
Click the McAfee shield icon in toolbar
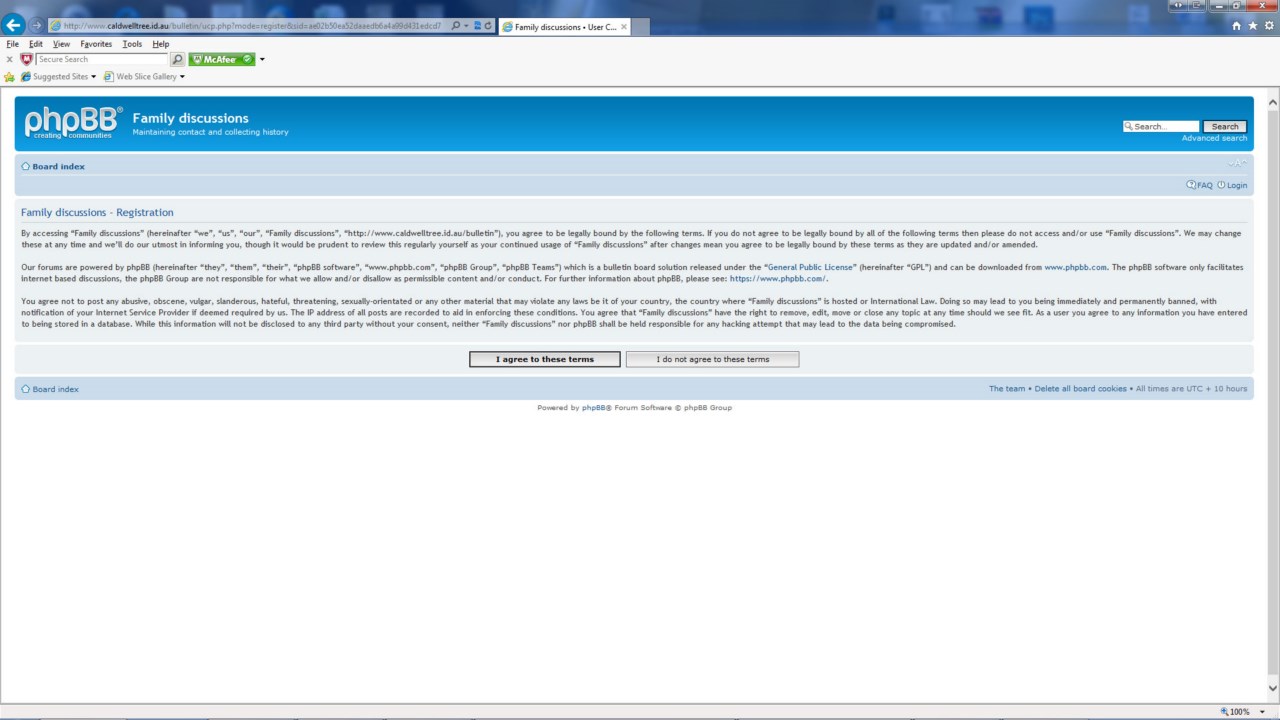coord(27,59)
